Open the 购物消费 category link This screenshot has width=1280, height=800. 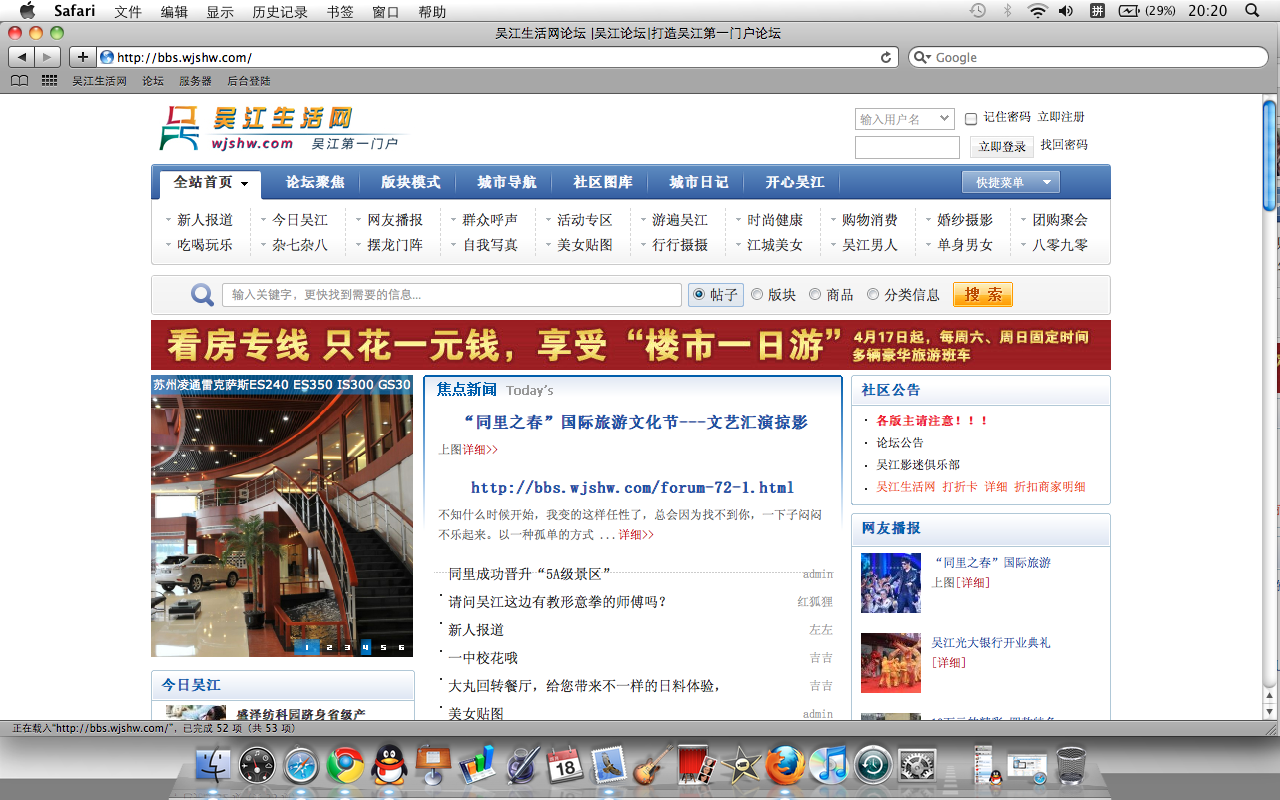(870, 220)
